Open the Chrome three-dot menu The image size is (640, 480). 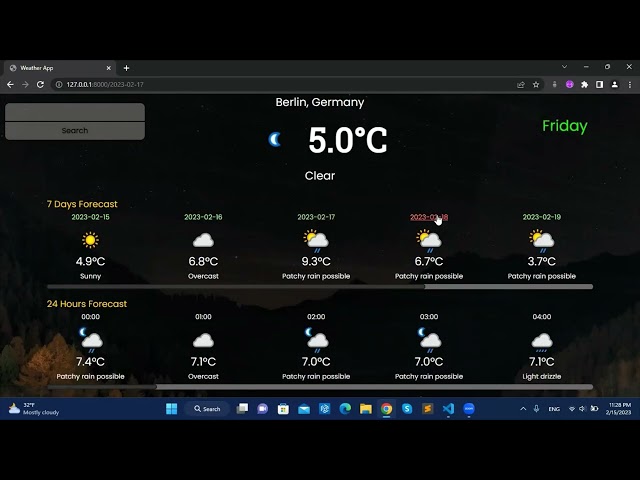(x=630, y=84)
